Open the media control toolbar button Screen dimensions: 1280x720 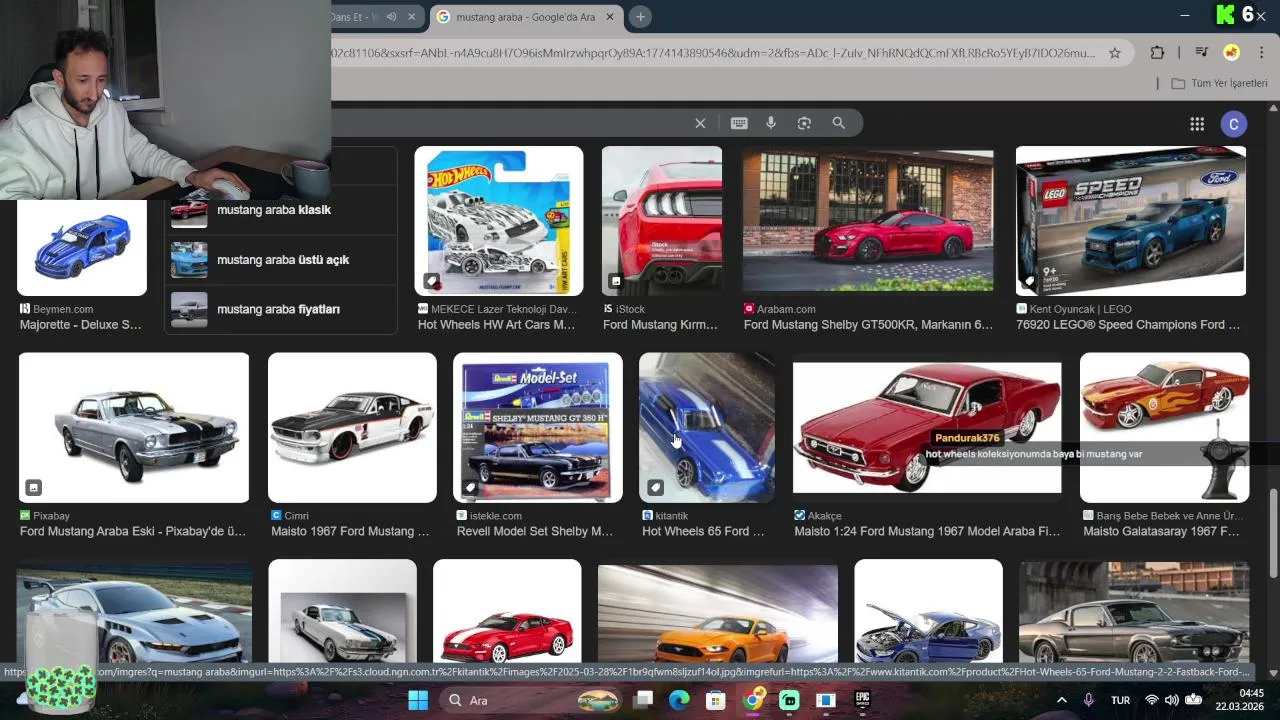1201,53
